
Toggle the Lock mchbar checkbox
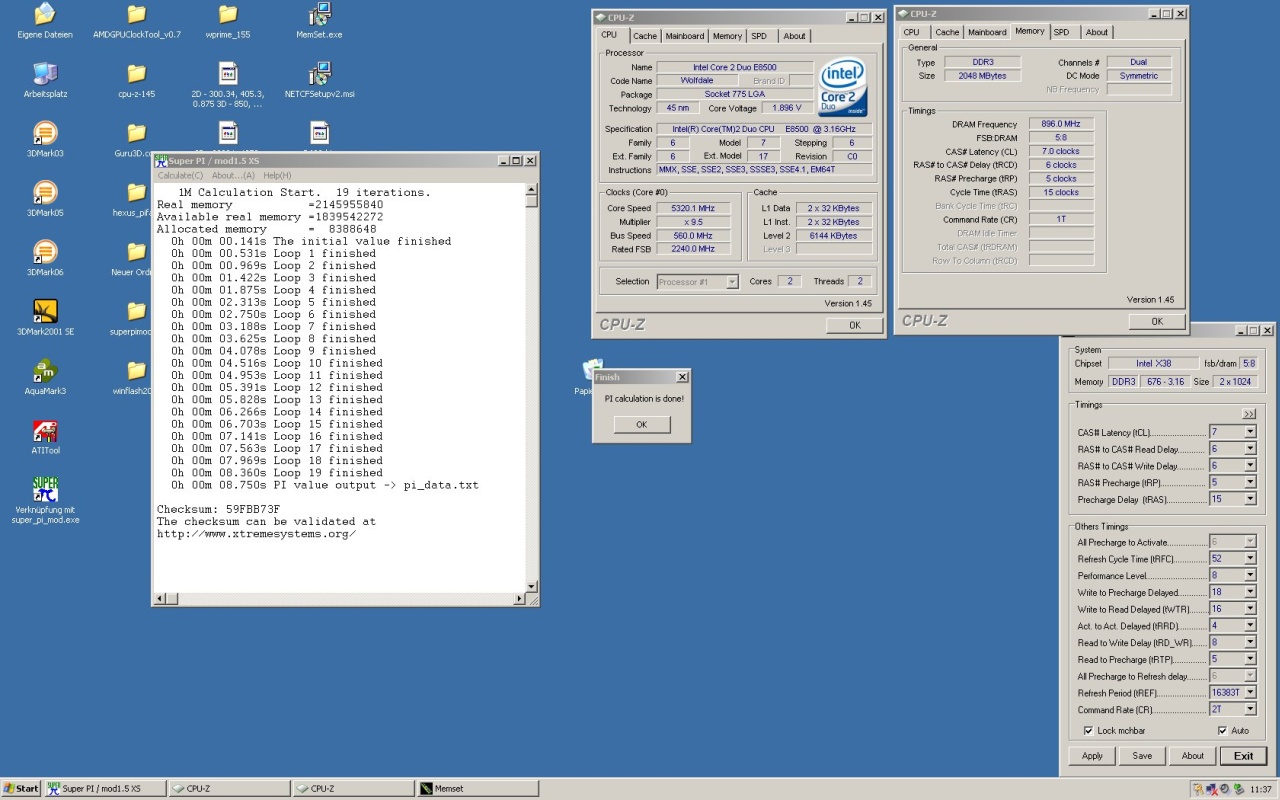point(1089,730)
